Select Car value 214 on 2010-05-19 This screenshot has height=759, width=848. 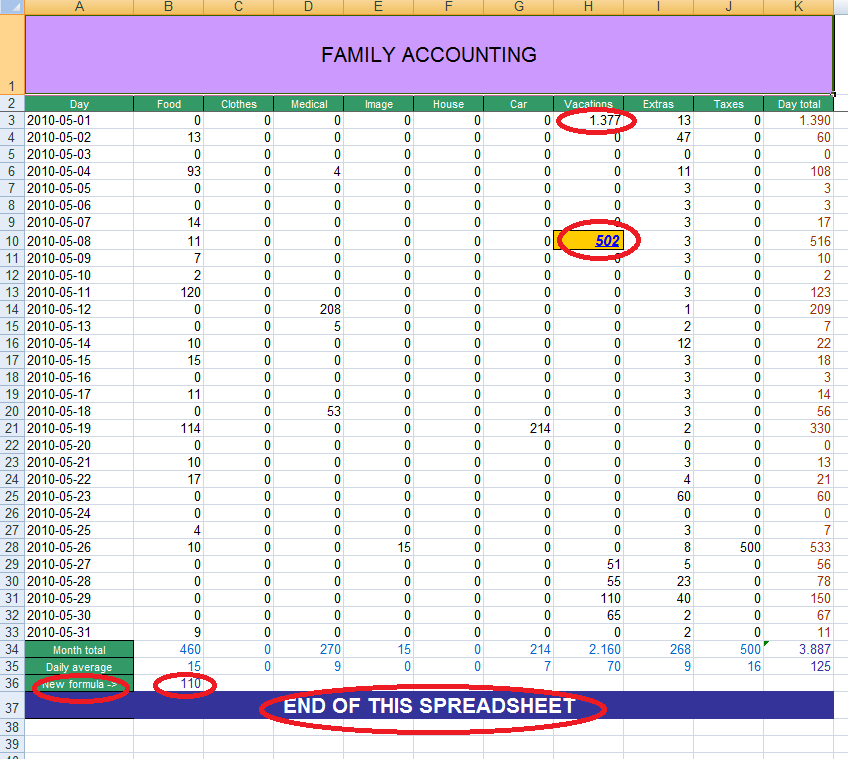point(519,428)
